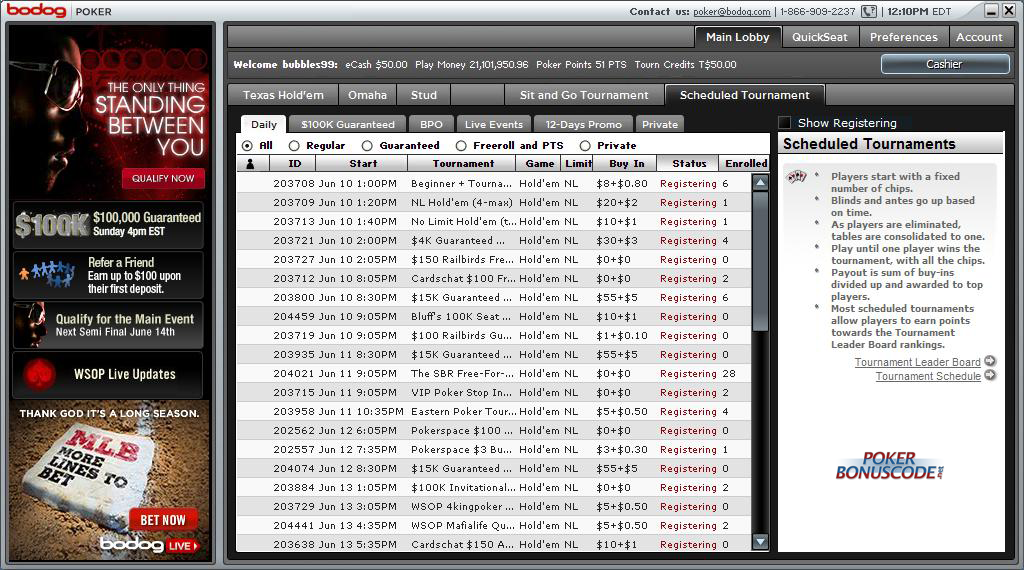The width and height of the screenshot is (1024, 570).
Task: Select the VIP Poker Stop In... row
Action: coord(494,392)
